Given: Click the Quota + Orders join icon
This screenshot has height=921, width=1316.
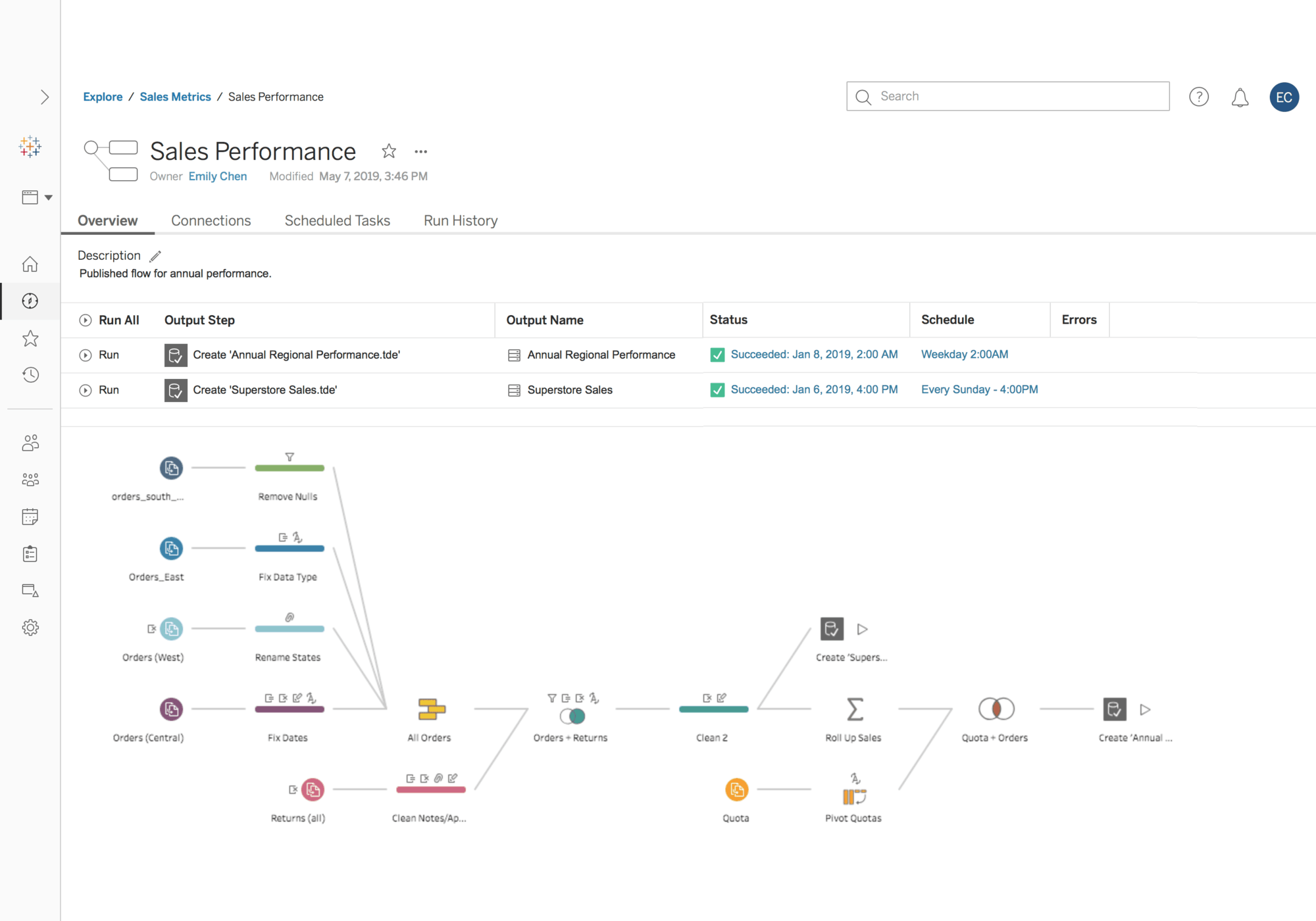Looking at the screenshot, I should click(x=996, y=709).
